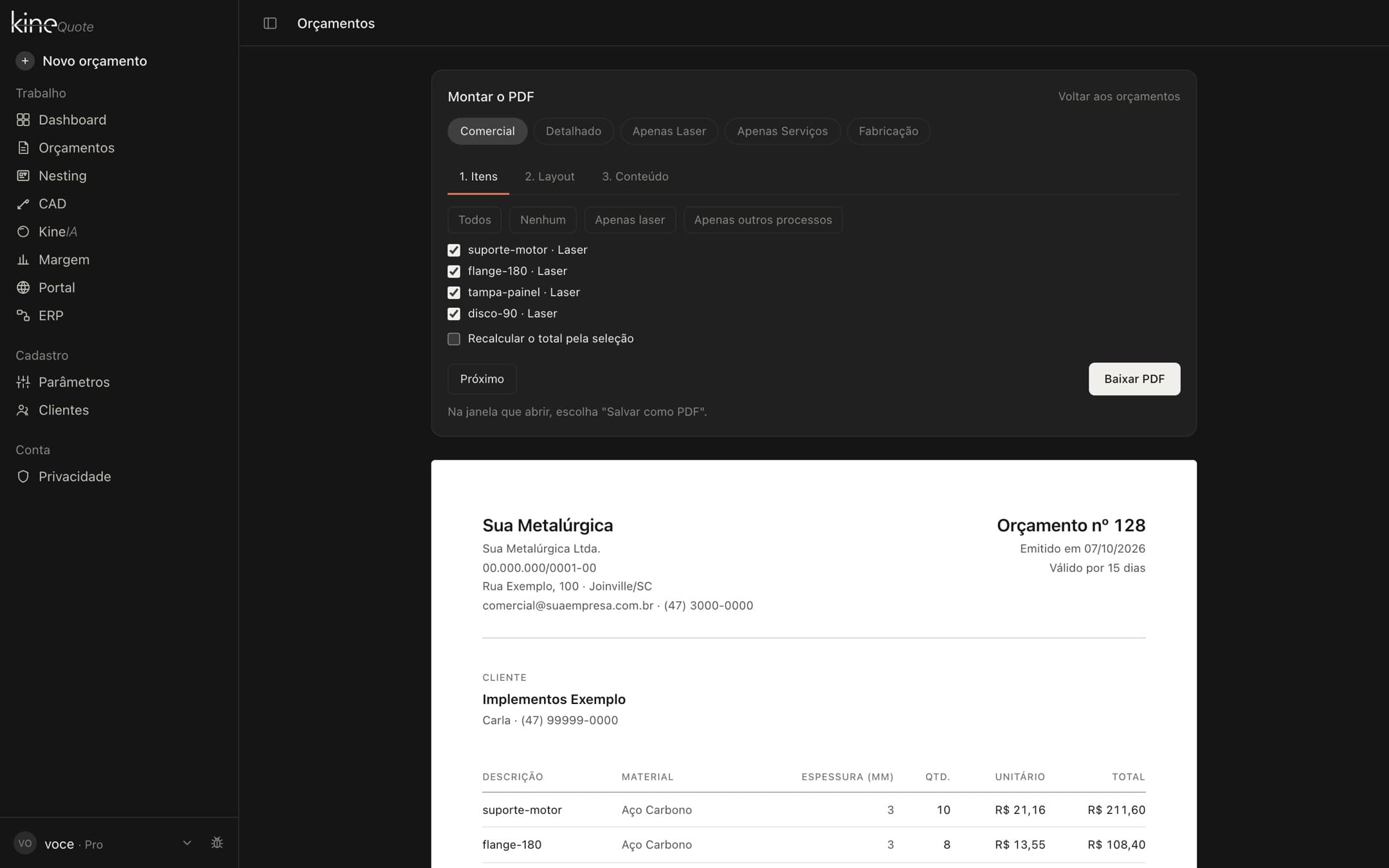Viewport: 1389px width, 868px height.
Task: Choose the Apenas Serviços preset
Action: point(783,131)
